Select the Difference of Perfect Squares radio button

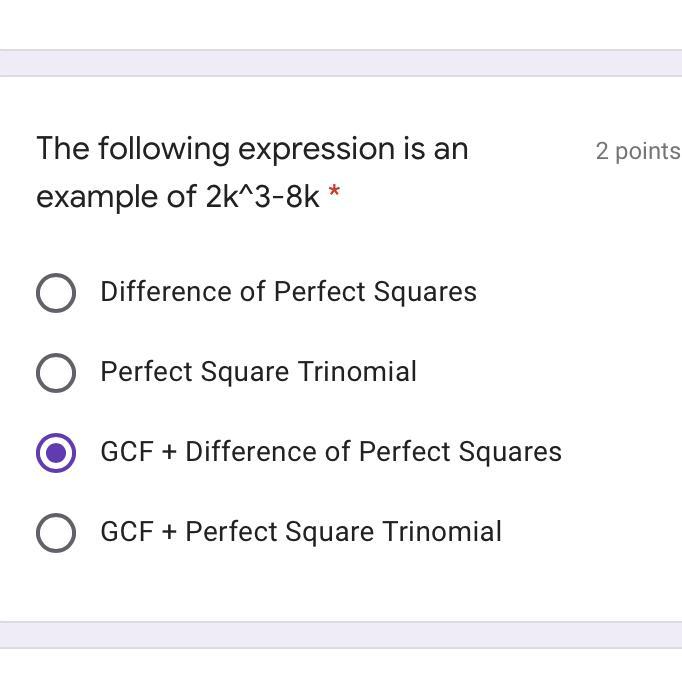(x=56, y=292)
